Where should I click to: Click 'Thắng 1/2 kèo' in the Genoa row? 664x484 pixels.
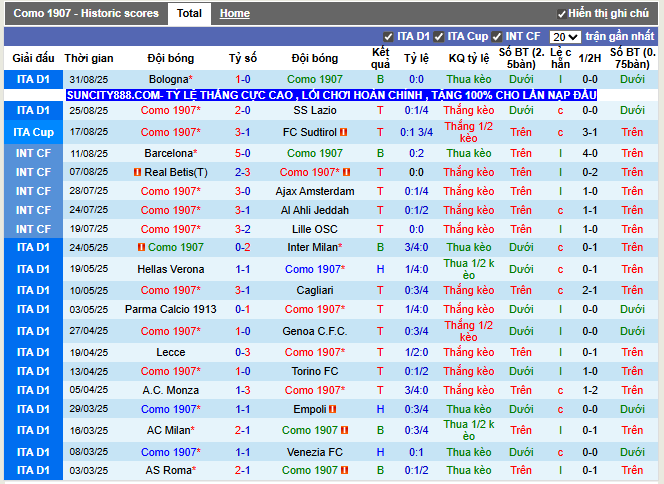[x=469, y=331]
